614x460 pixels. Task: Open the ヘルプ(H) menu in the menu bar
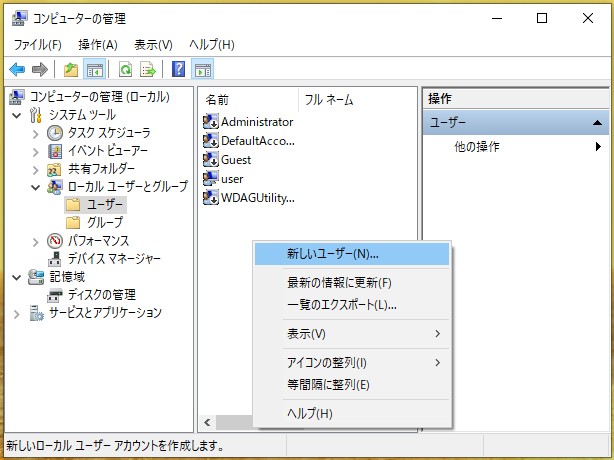211,45
